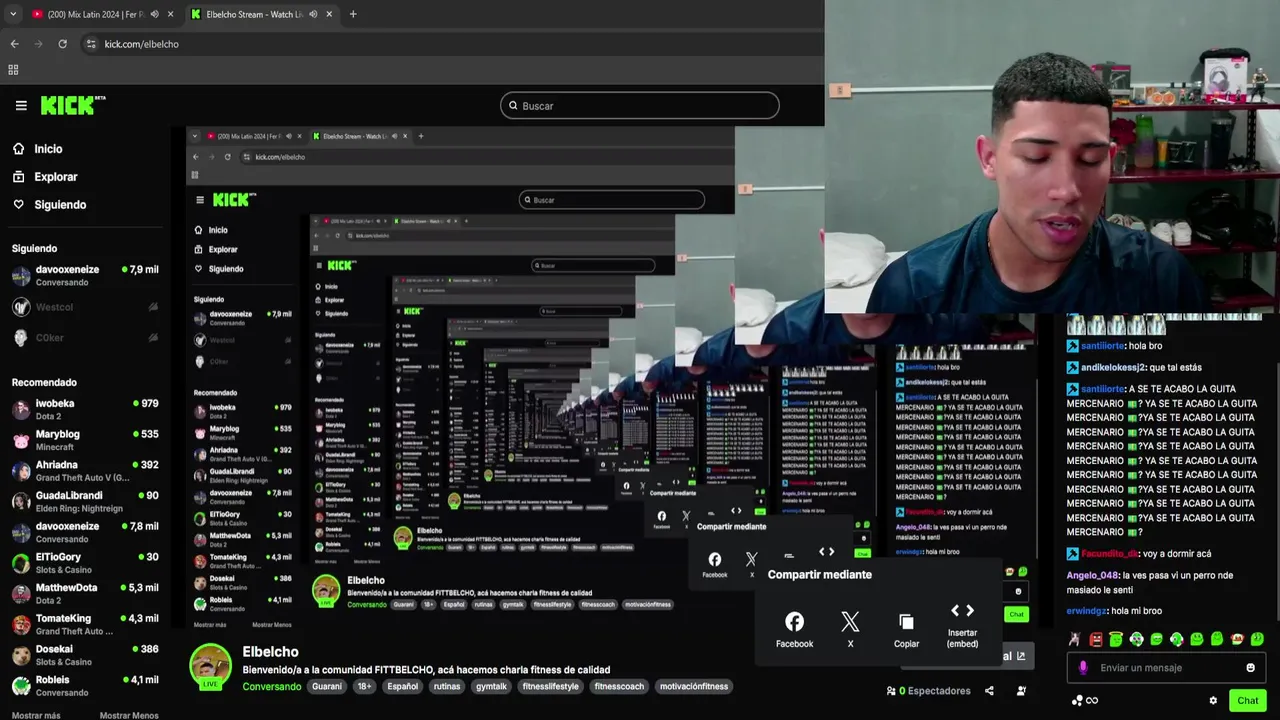
Task: Click the large Copiar link icon
Action: click(906, 622)
